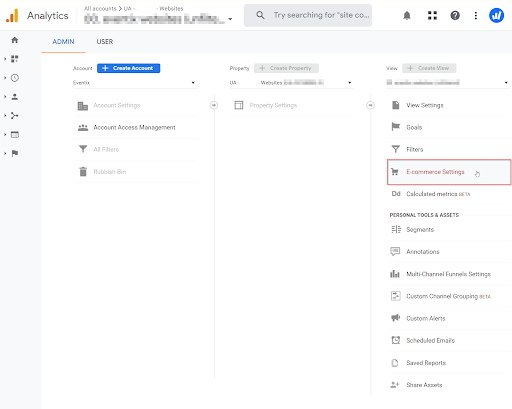This screenshot has height=409, width=512.
Task: Click the Share Assets person-plus icon
Action: coord(395,385)
